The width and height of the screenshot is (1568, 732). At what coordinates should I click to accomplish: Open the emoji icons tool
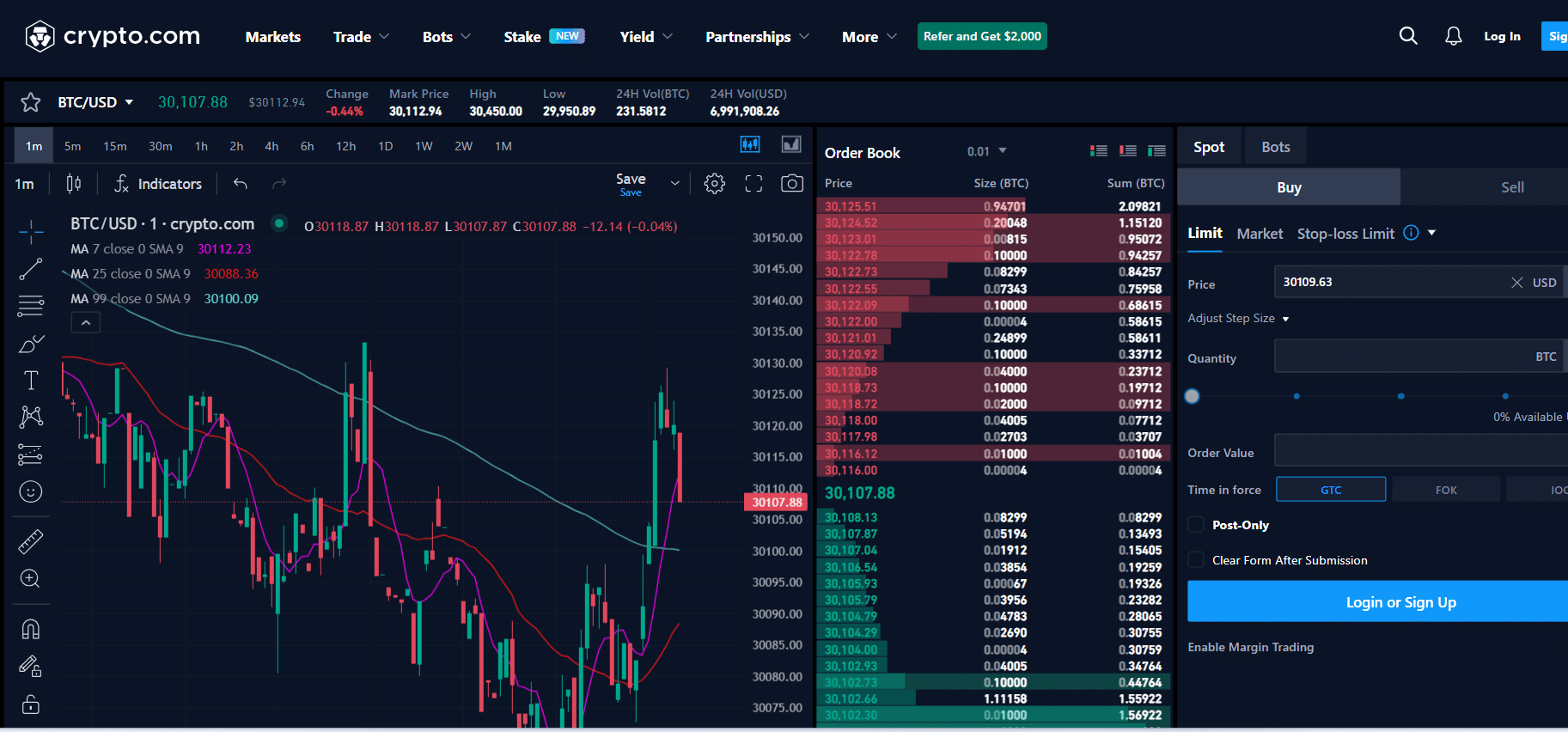(x=31, y=491)
